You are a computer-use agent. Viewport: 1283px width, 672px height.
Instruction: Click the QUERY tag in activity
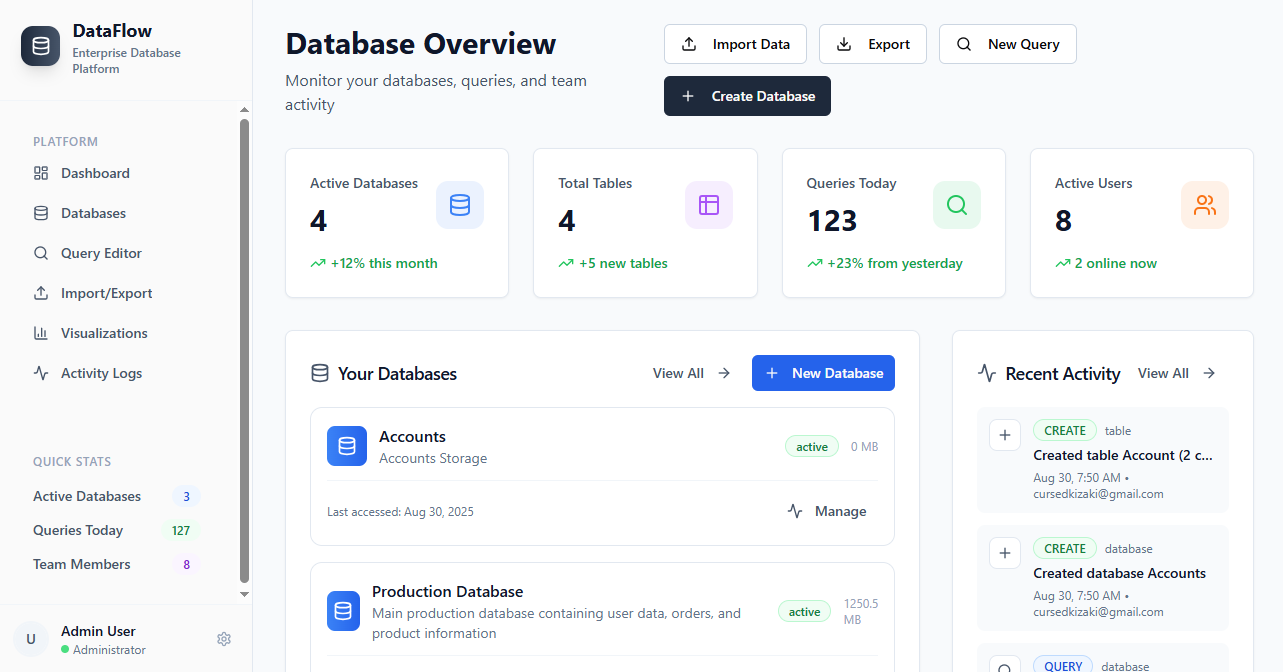(1063, 666)
